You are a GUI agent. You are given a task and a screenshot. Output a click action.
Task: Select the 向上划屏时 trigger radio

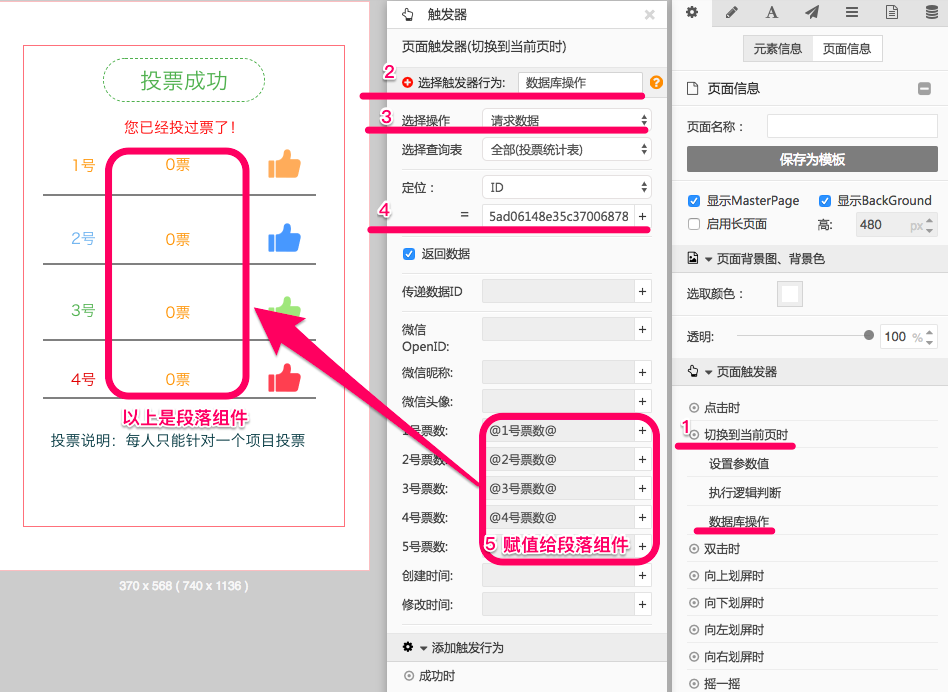694,576
